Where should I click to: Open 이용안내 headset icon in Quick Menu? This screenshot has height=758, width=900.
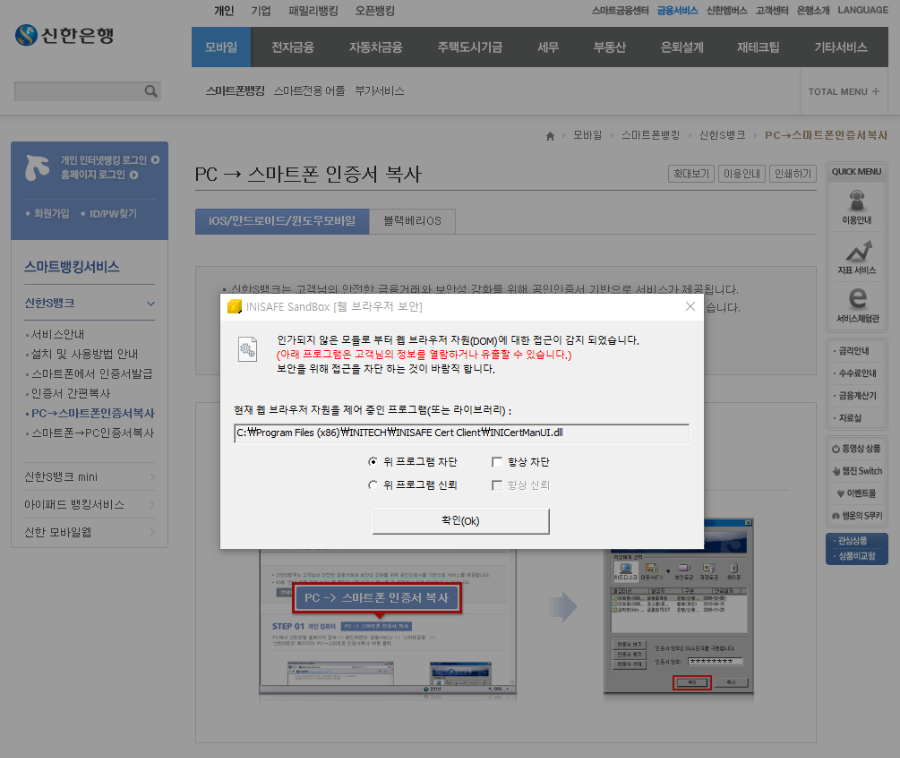tap(857, 200)
